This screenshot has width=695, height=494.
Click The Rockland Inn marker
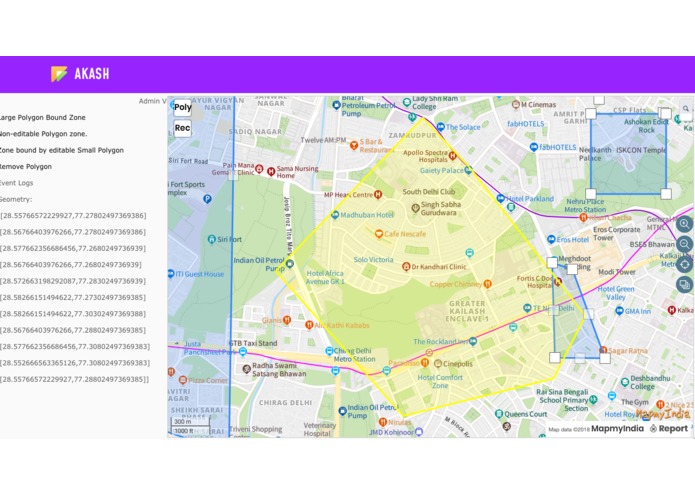[x=473, y=341]
